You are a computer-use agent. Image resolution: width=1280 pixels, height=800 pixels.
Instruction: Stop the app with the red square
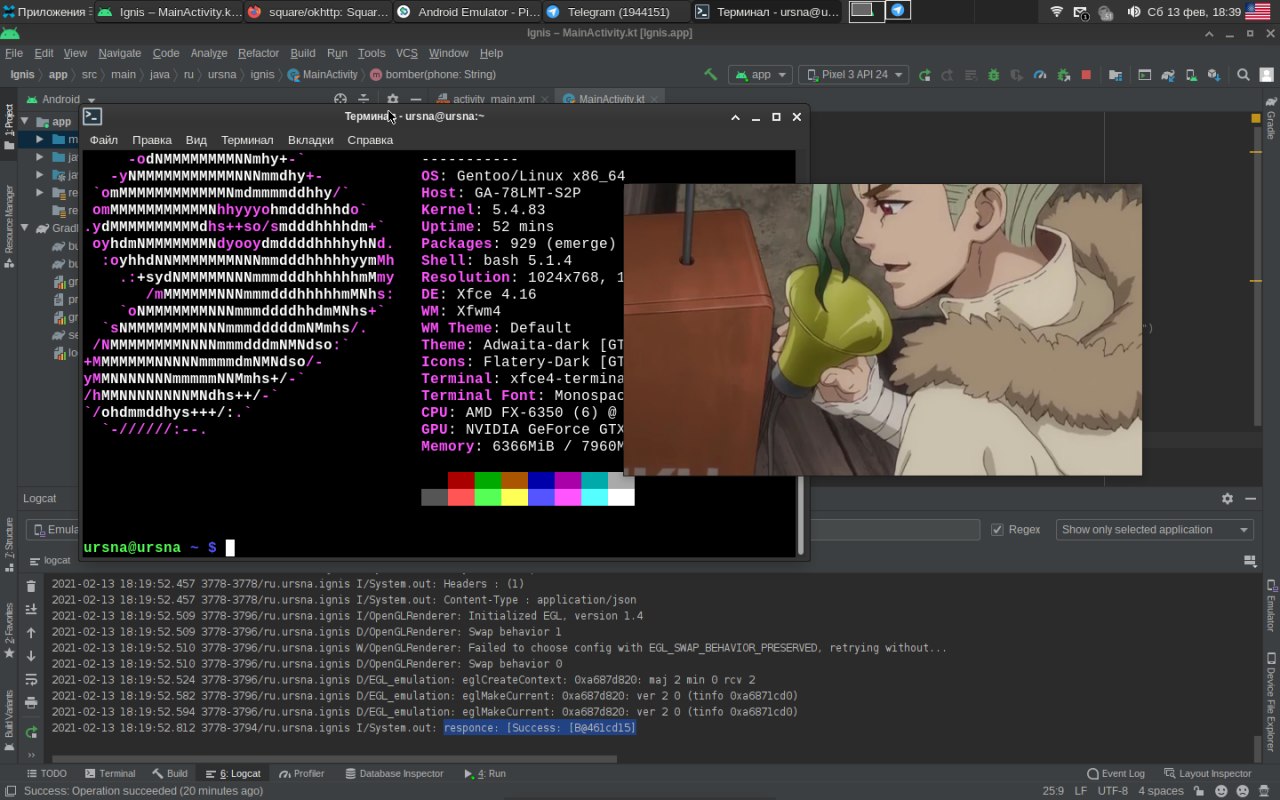[x=1086, y=75]
